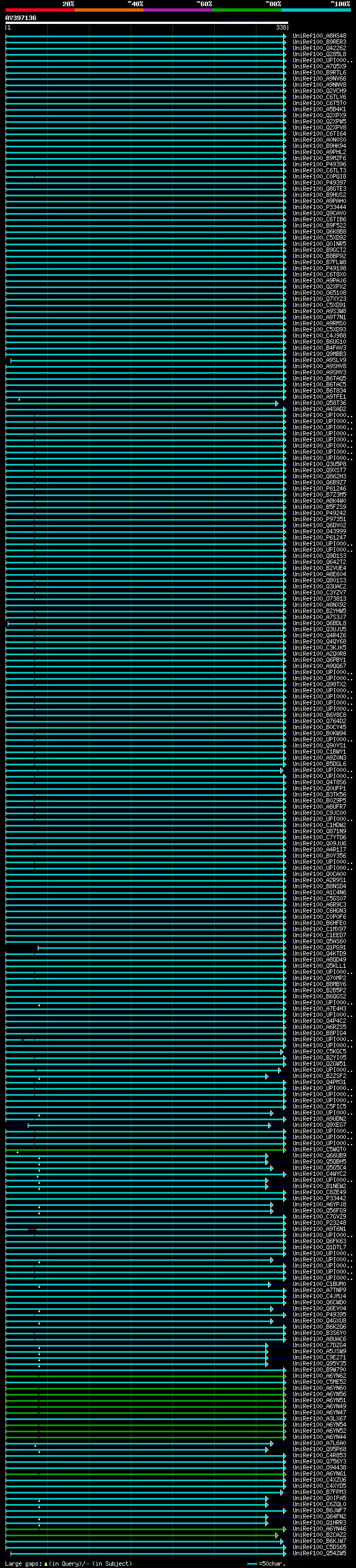Select hit UniRef100_C4R853
The image size is (356, 1568).
[319, 1456]
